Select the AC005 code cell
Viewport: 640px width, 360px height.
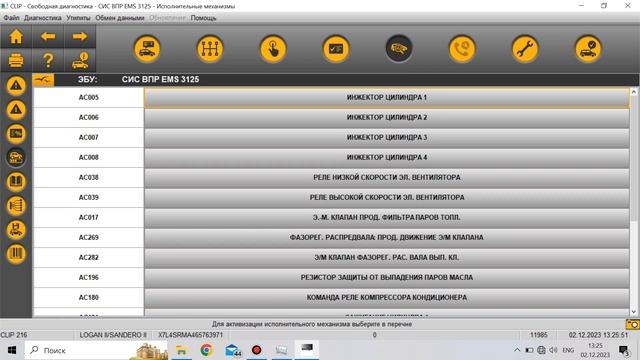tap(89, 98)
